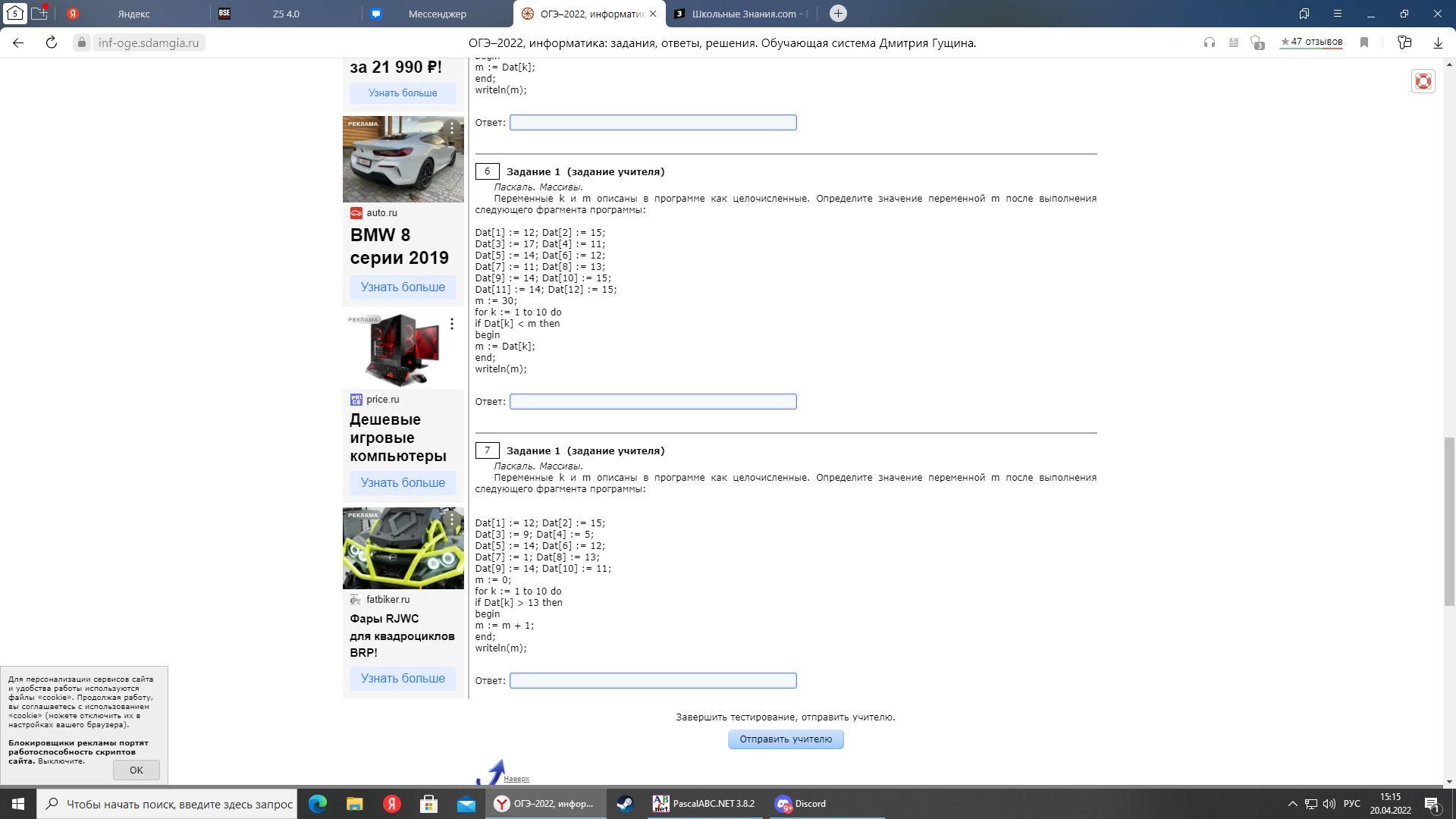The height and width of the screenshot is (819, 1456).
Task: Click OK on the cookie notice
Action: click(x=136, y=770)
